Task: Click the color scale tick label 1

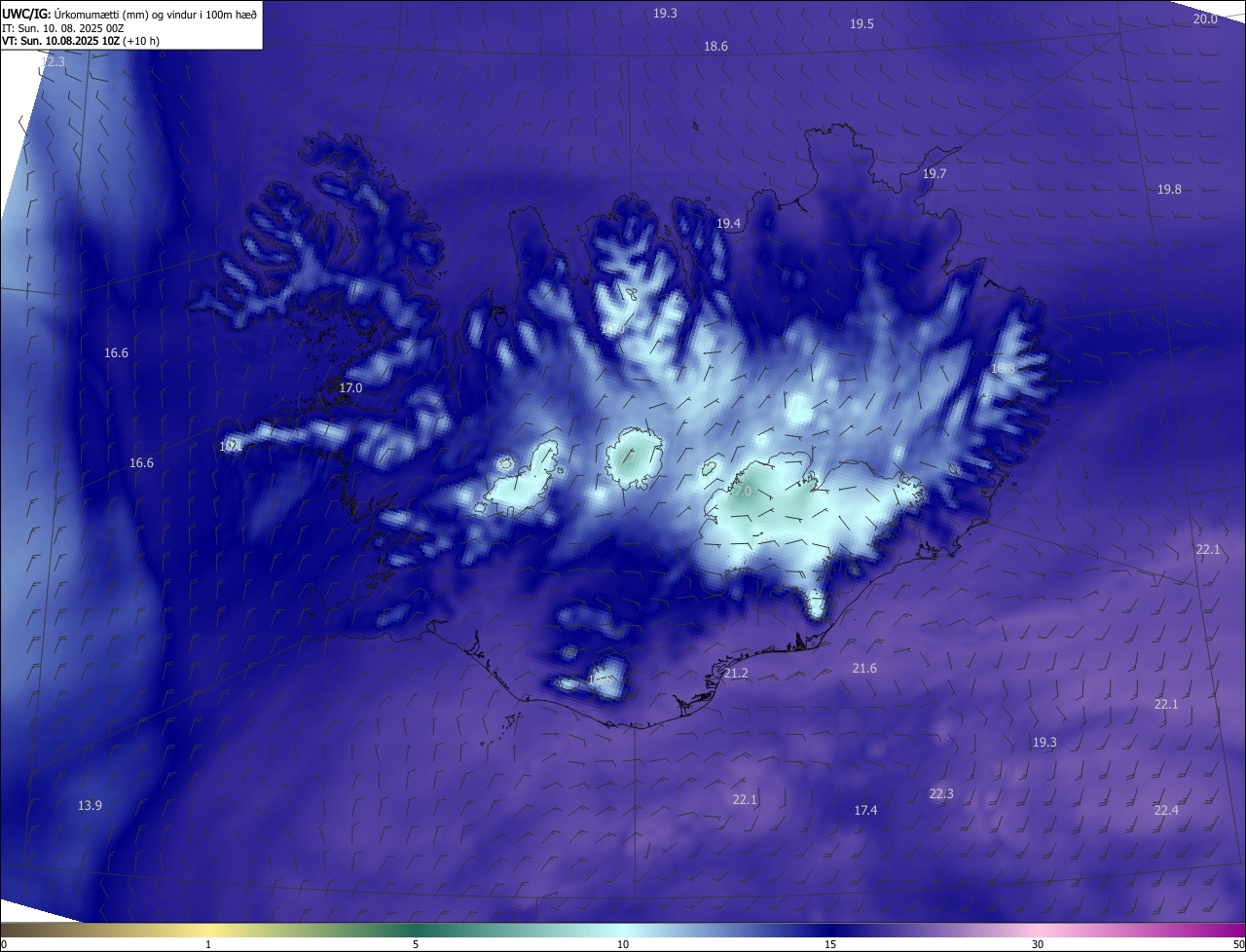Action: click(208, 945)
